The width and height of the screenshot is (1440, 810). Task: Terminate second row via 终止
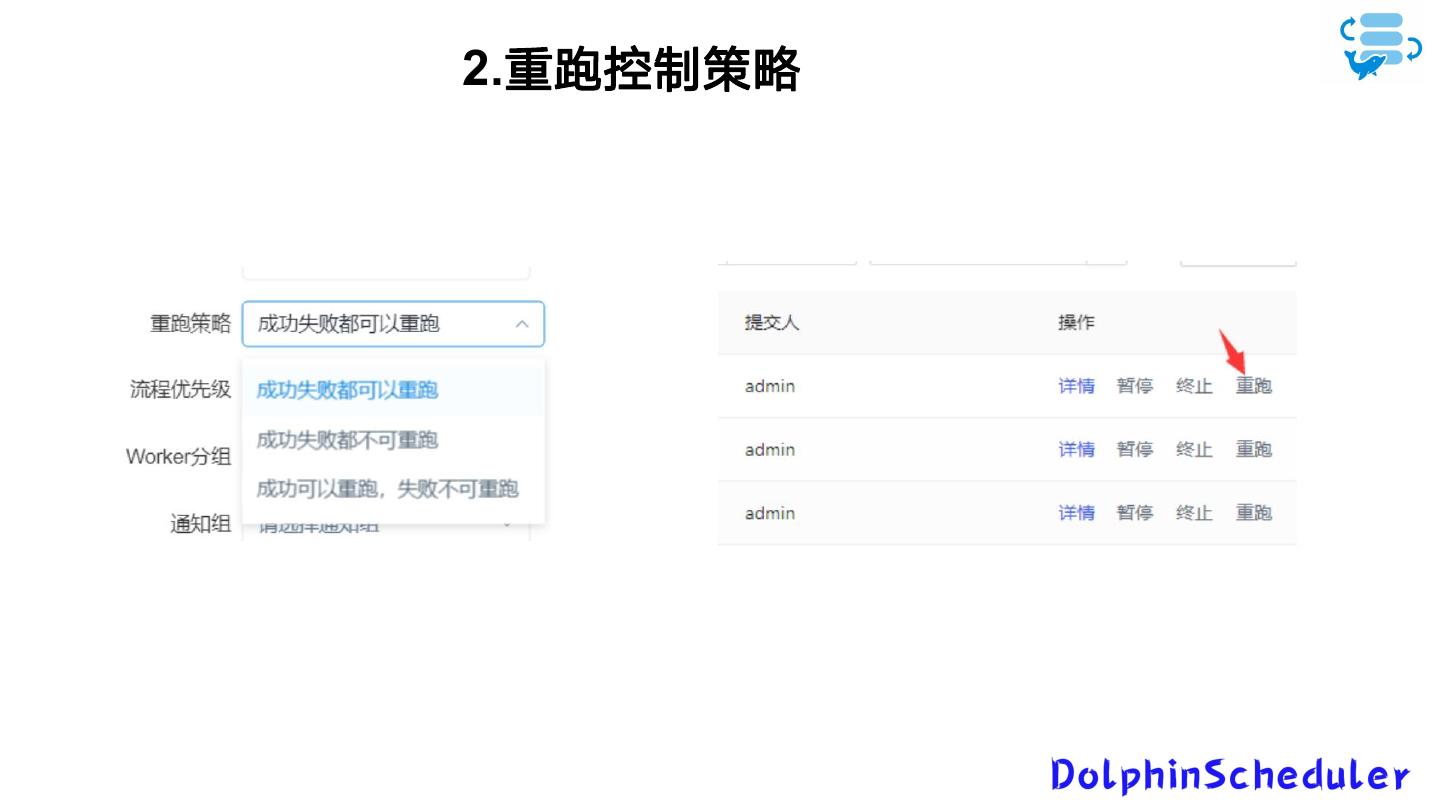pyautogui.click(x=1194, y=450)
